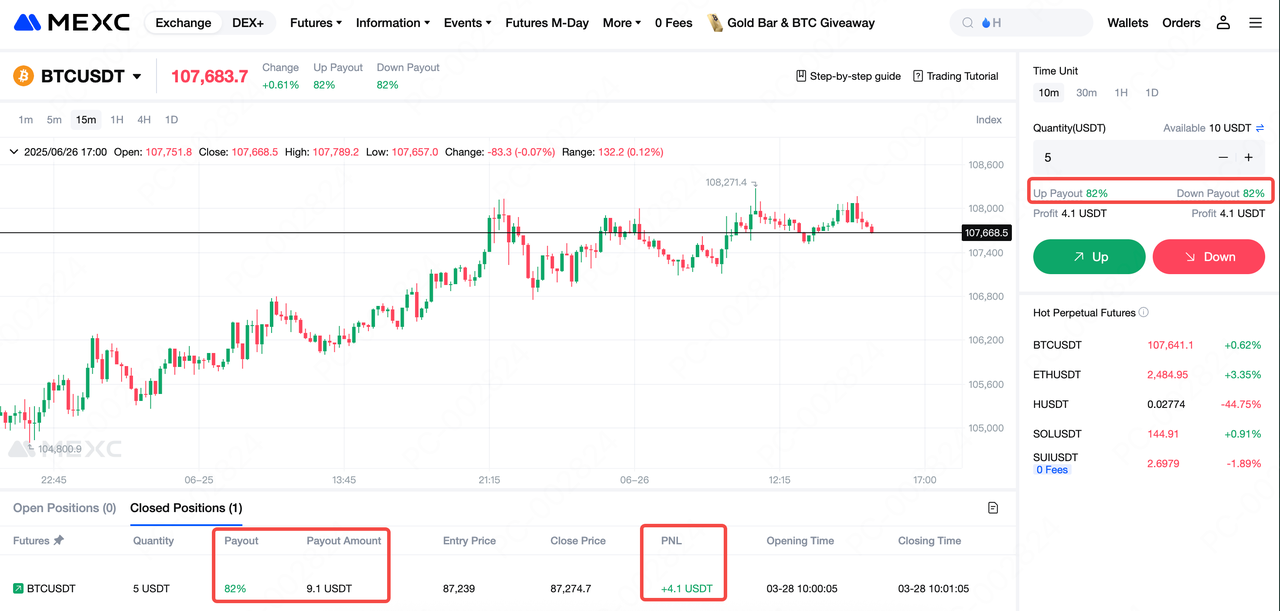Expand the Information menu
This screenshot has width=1280, height=611.
(x=393, y=23)
